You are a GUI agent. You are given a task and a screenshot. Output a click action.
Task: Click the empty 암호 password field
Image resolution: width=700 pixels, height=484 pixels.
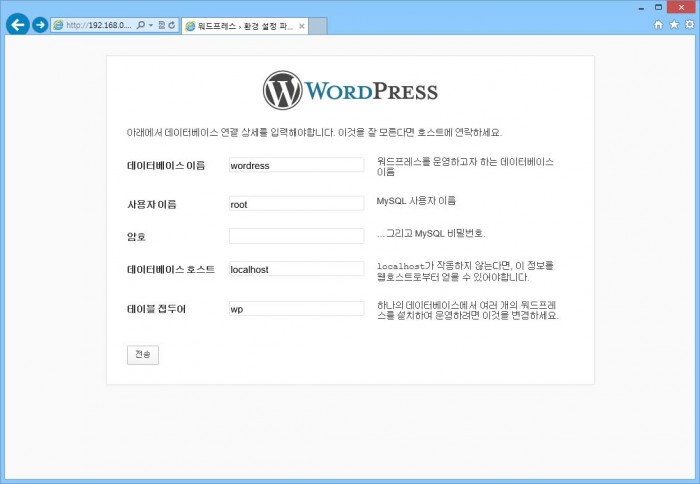(x=296, y=236)
